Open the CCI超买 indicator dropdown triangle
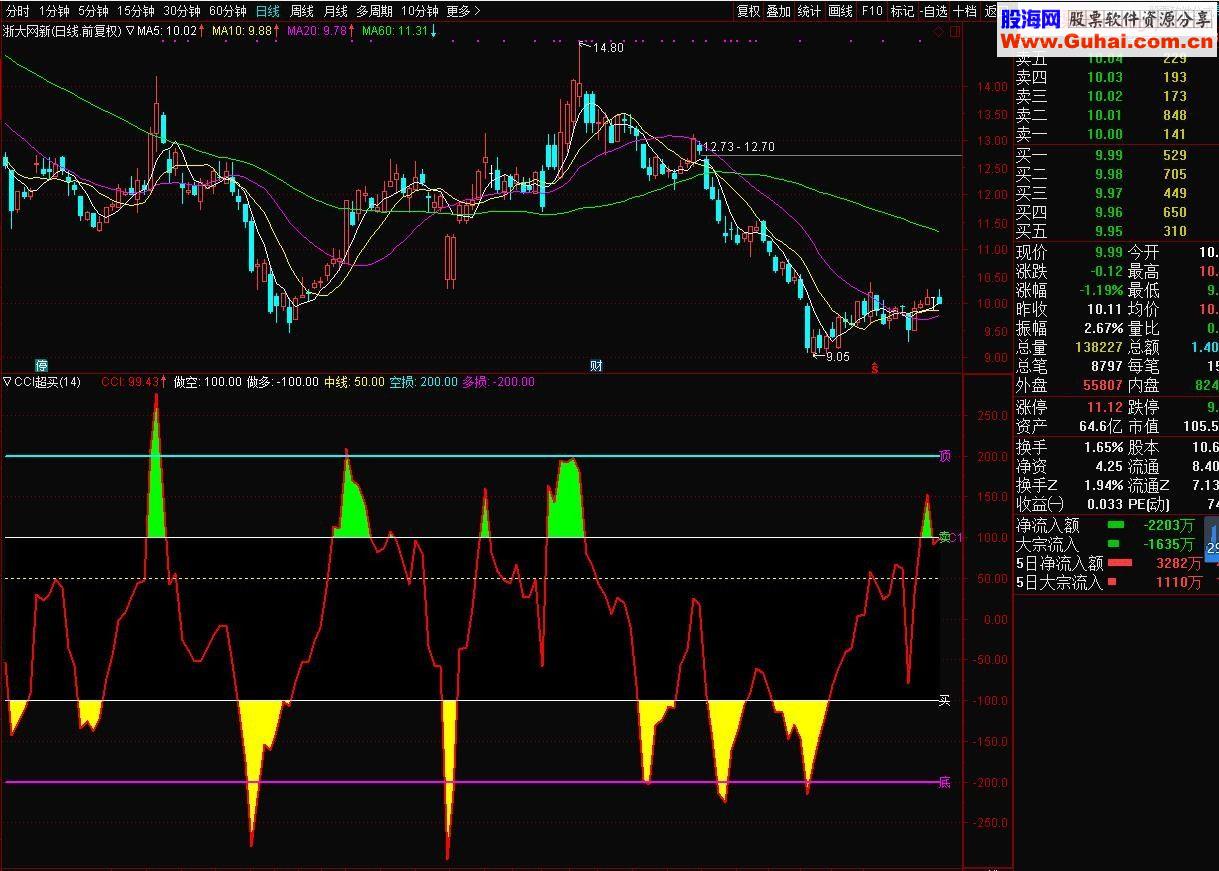The image size is (1219, 871). pyautogui.click(x=8, y=382)
